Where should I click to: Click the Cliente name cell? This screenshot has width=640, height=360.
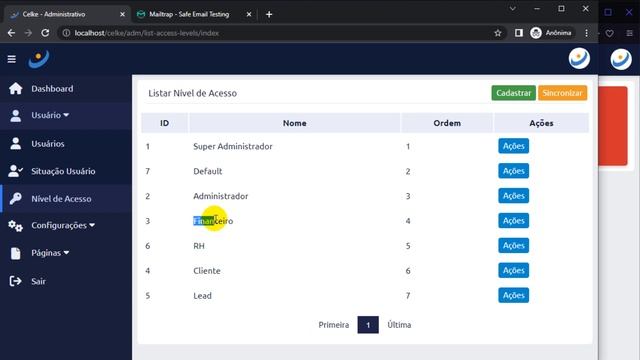click(x=207, y=271)
